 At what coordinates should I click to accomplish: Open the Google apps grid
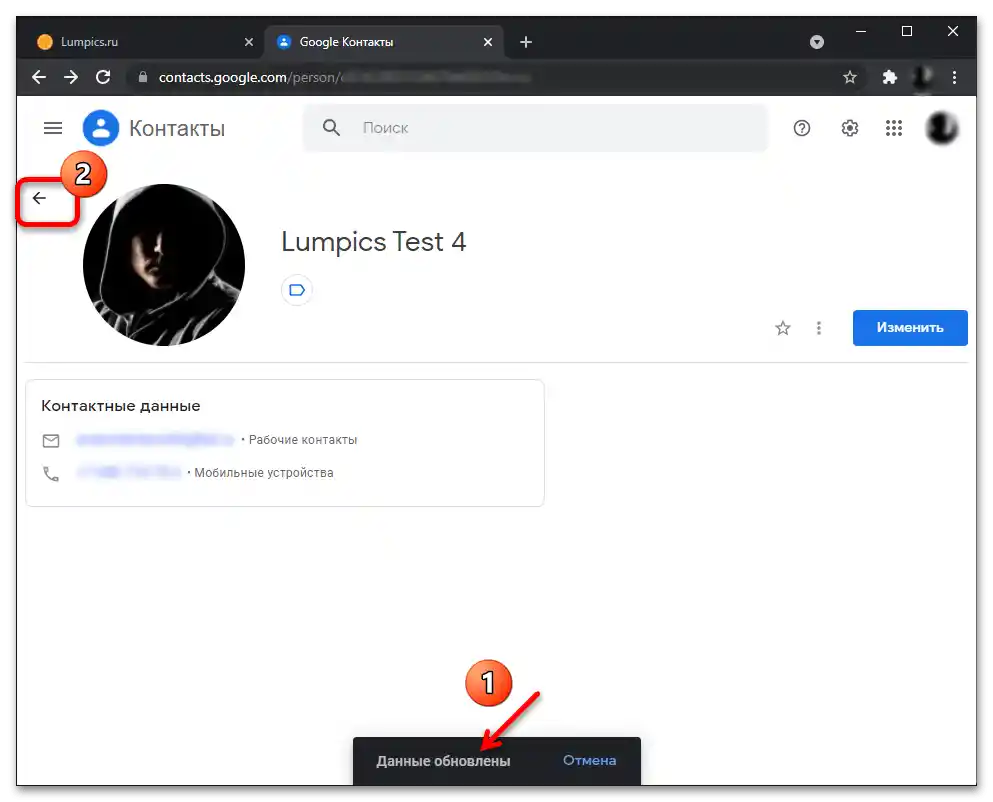pyautogui.click(x=894, y=129)
